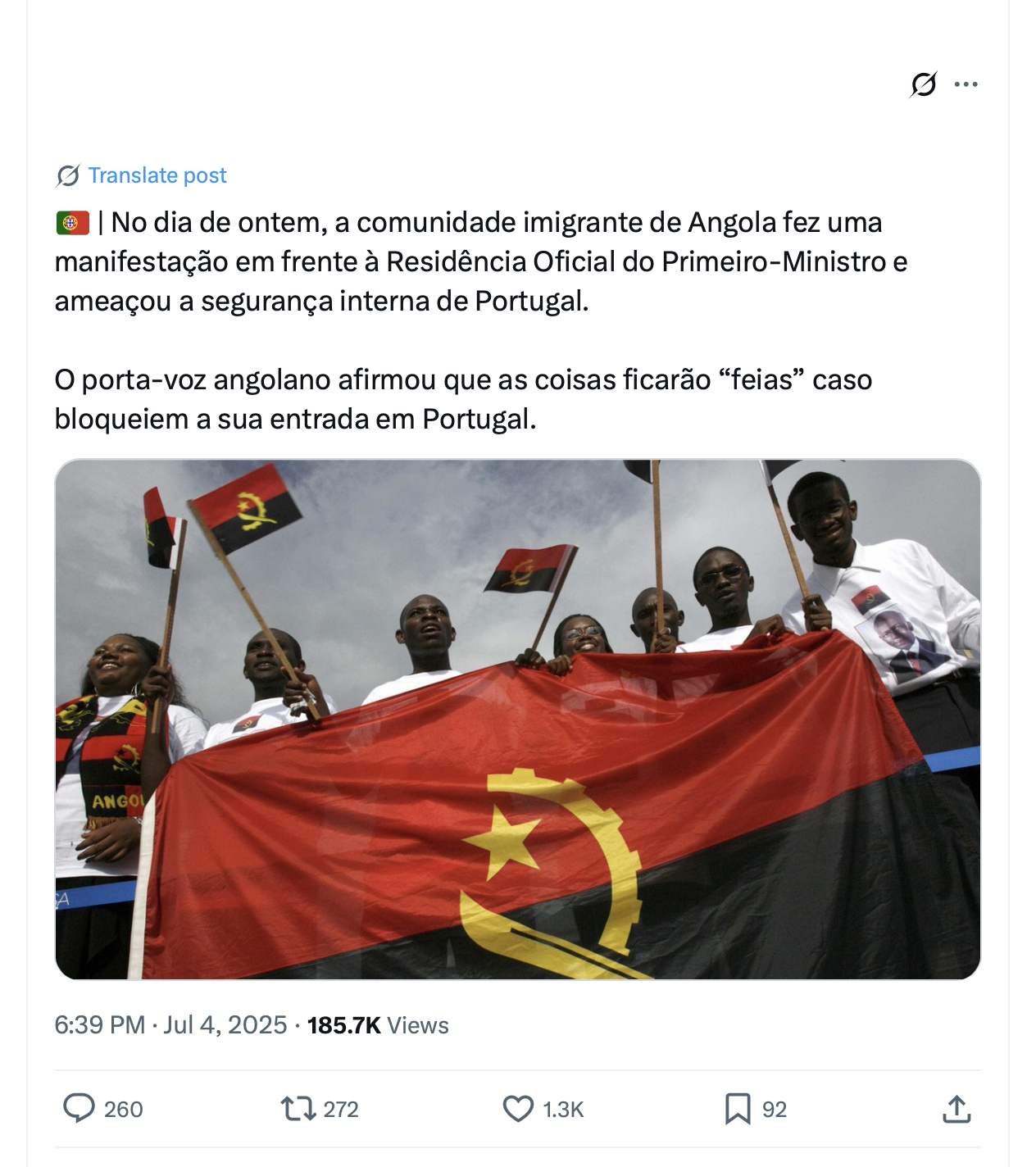The image size is (1036, 1167).
Task: Click the paragraph starting "O porta-voz angolano"
Action: coord(463,399)
